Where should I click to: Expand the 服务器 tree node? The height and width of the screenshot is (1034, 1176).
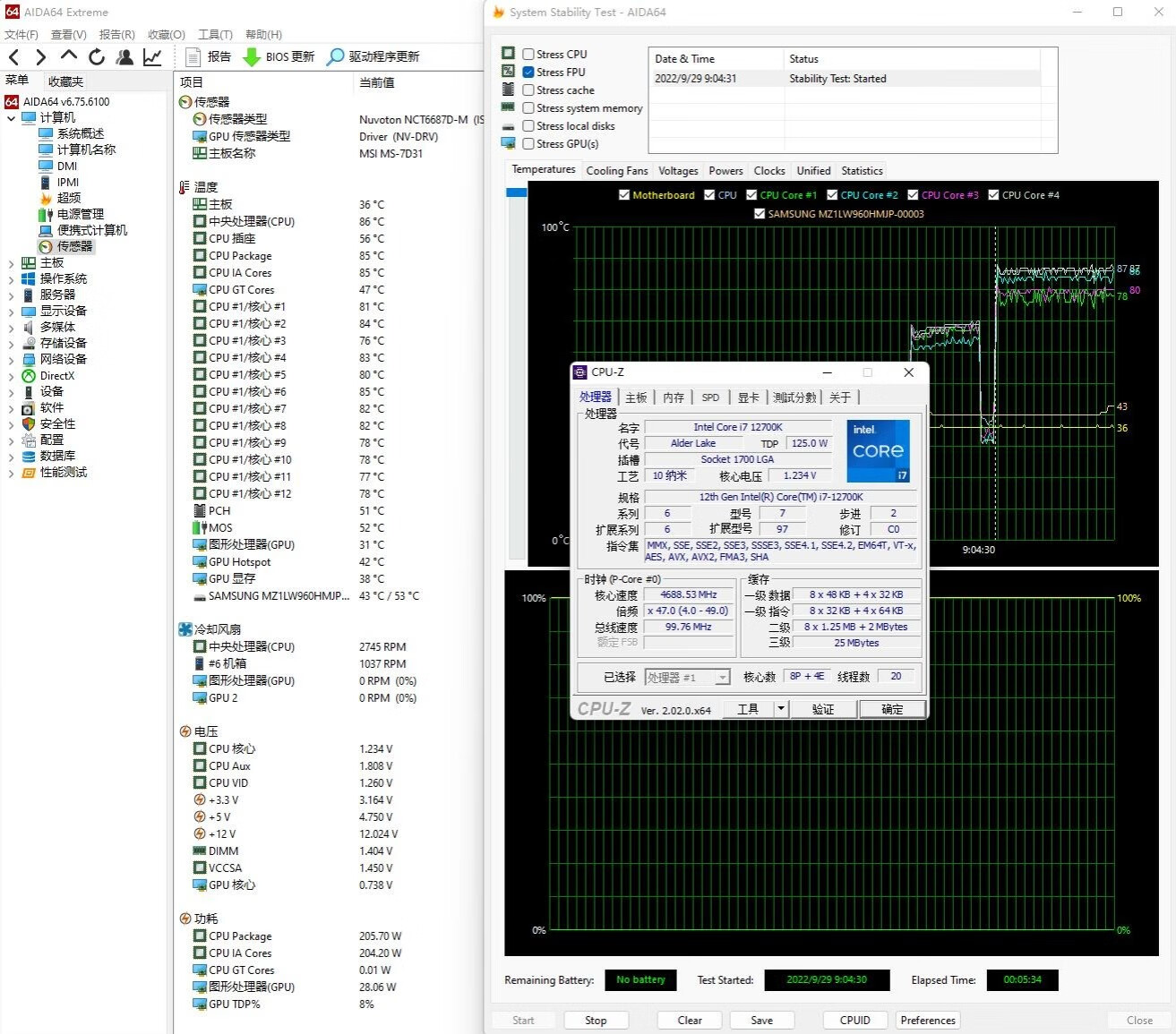[x=11, y=295]
